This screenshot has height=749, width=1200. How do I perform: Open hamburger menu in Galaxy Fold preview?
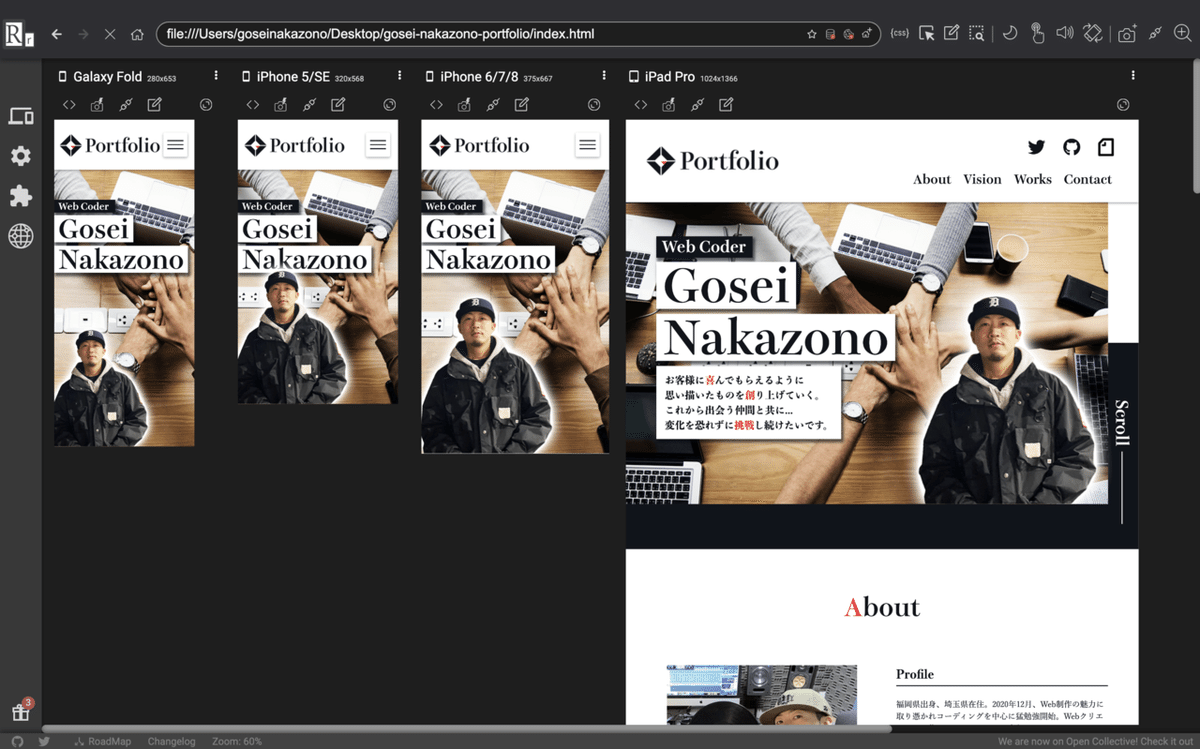(x=176, y=145)
